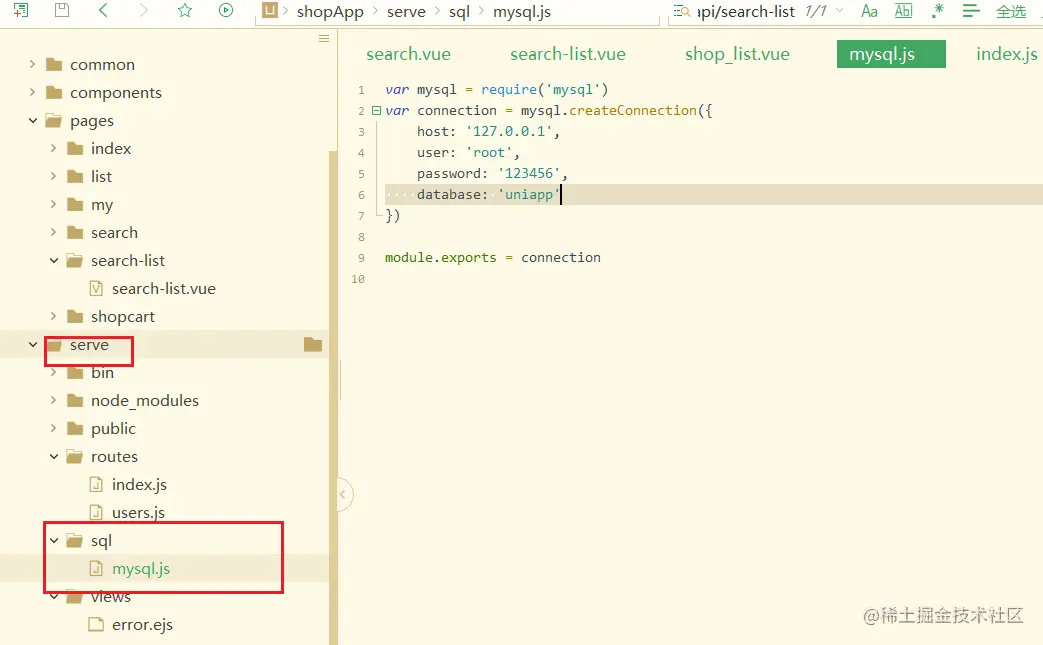This screenshot has height=645, width=1043.
Task: Collapse the serve folder chevron
Action: pyautogui.click(x=33, y=344)
